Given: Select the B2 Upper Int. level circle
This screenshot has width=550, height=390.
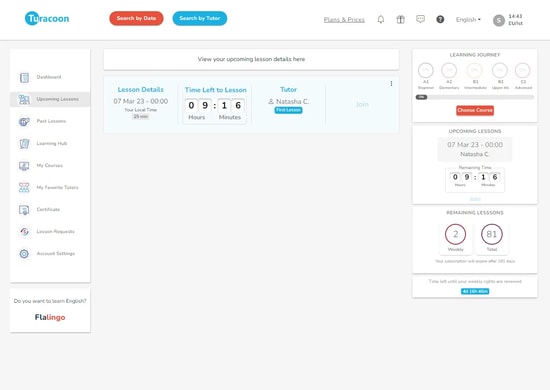Looking at the screenshot, I should [500, 70].
